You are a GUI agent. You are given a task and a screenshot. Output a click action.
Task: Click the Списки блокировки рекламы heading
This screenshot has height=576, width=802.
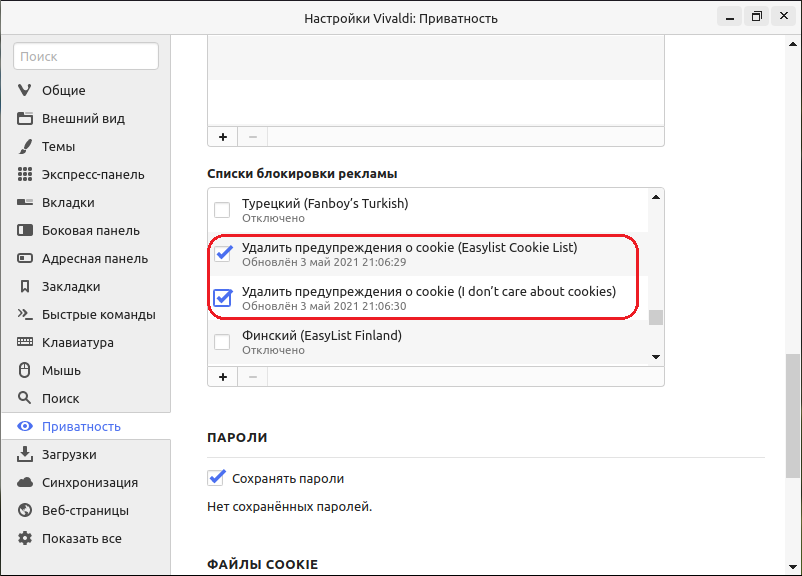(302, 174)
